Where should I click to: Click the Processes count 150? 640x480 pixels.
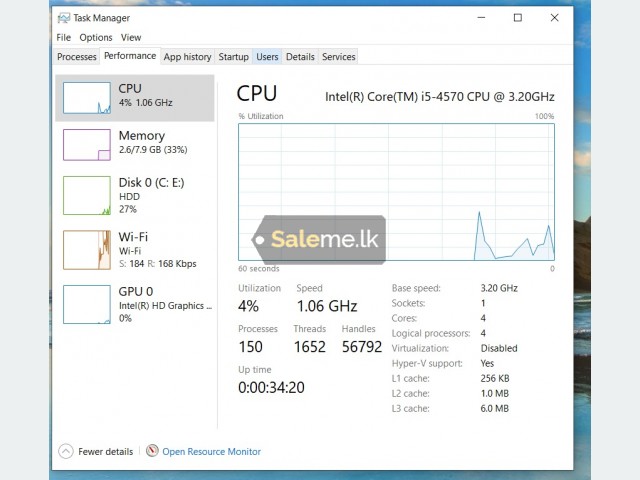coord(250,347)
